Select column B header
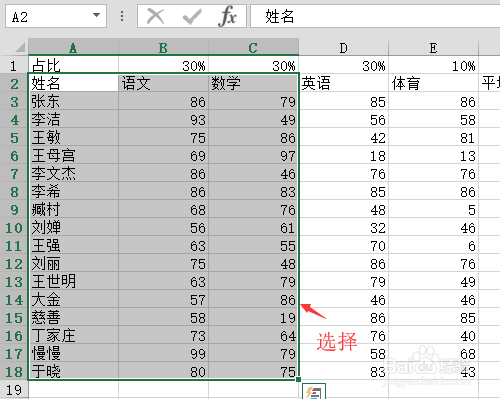Screen dimensions: 500x399 pos(163,47)
